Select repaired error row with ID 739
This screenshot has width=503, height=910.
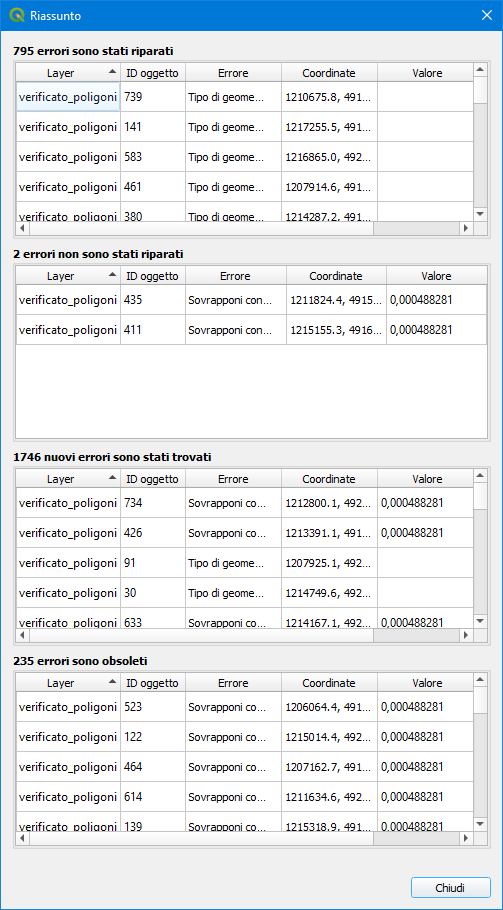[x=244, y=97]
